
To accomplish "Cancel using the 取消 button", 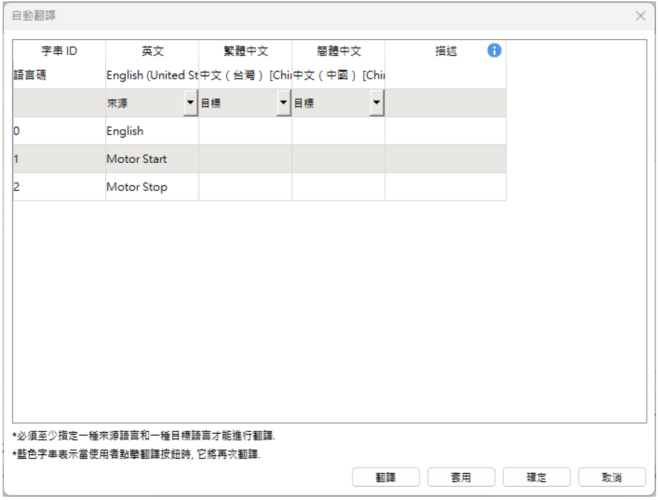I will (611, 477).
